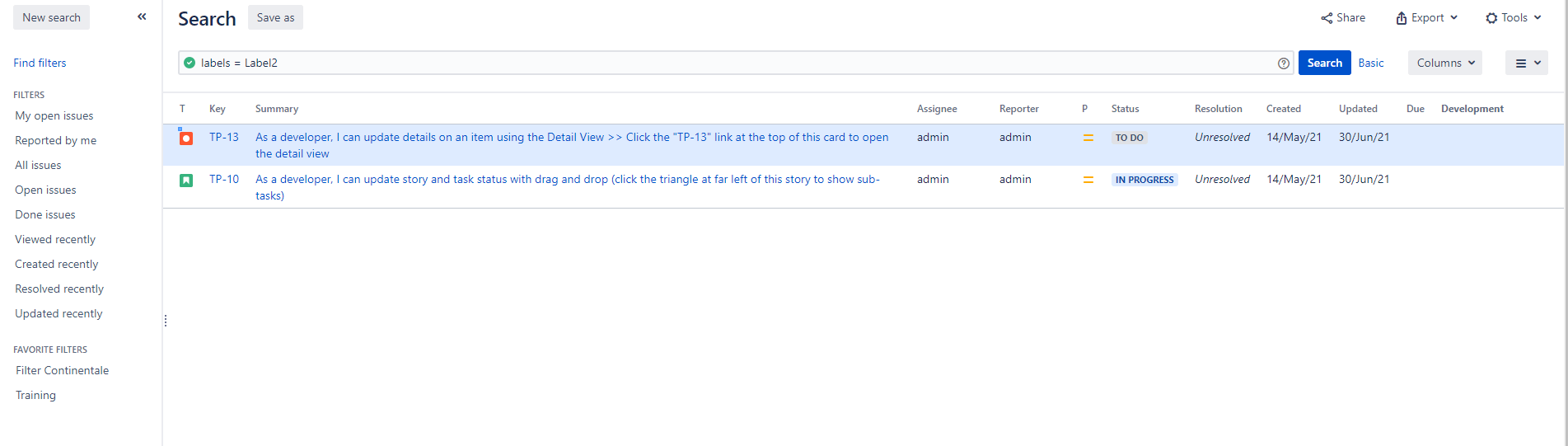
Task: Click the green valid-query checkmark icon
Action: click(x=190, y=63)
